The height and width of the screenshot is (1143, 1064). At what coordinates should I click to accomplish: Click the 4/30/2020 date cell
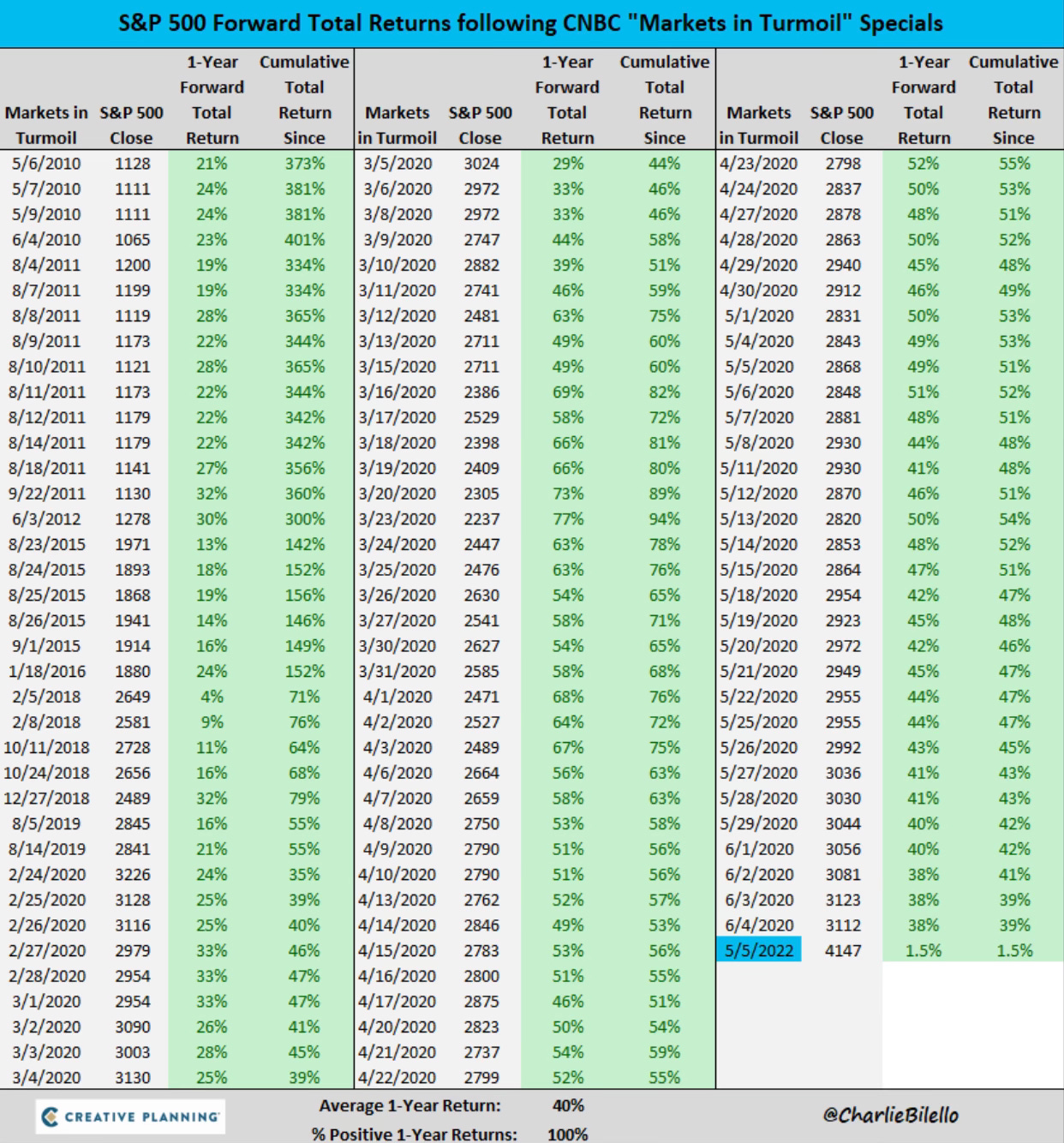coord(759,290)
